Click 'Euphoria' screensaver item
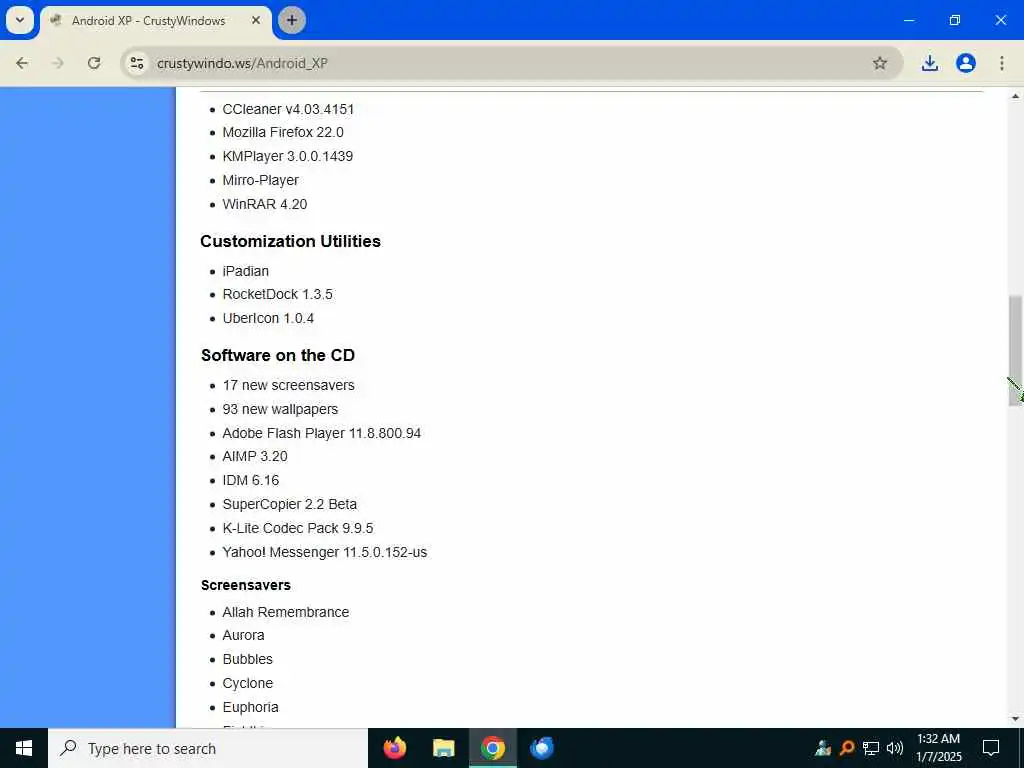Image resolution: width=1024 pixels, height=768 pixels. click(x=250, y=708)
